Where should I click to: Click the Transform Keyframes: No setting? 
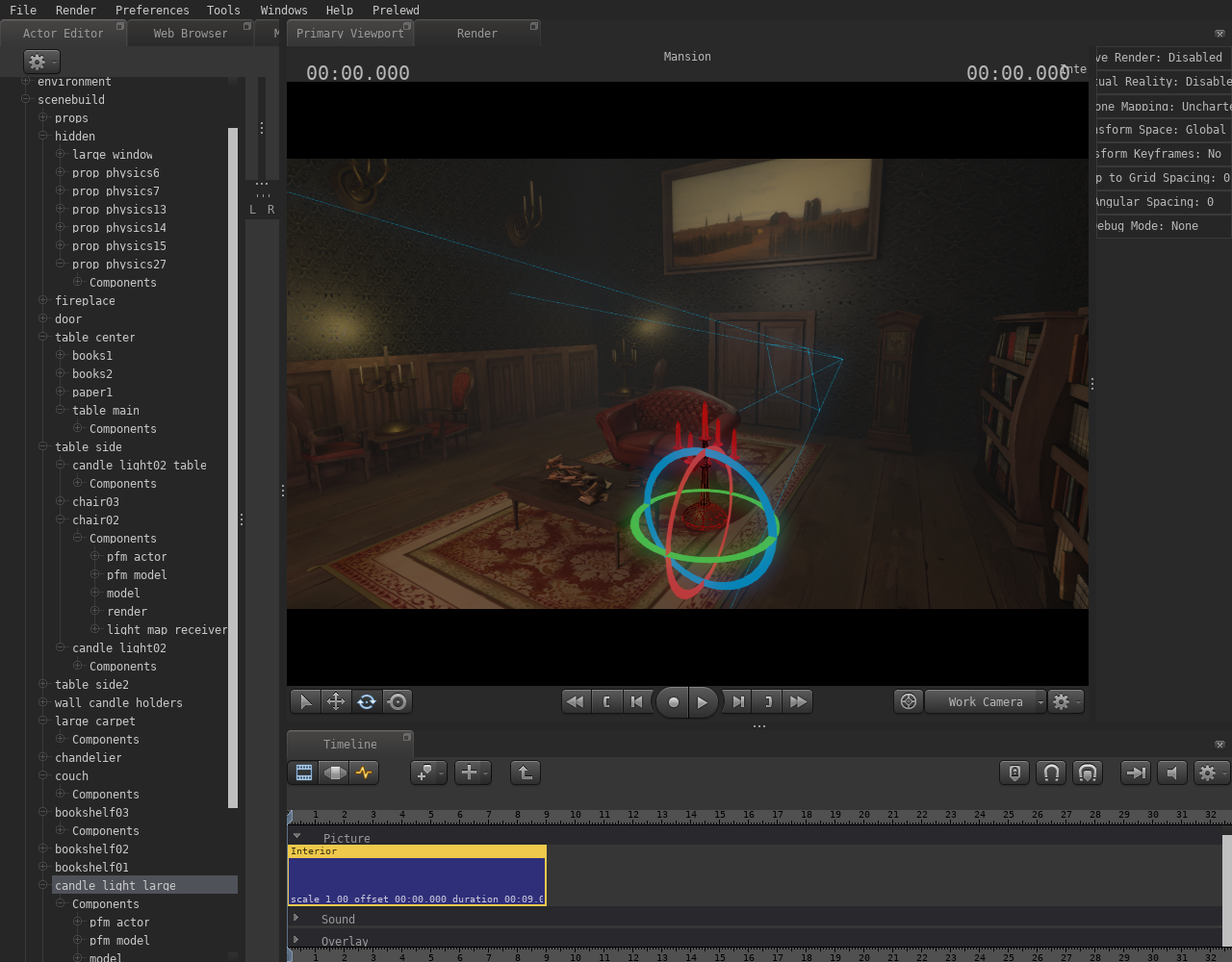pyautogui.click(x=1164, y=154)
